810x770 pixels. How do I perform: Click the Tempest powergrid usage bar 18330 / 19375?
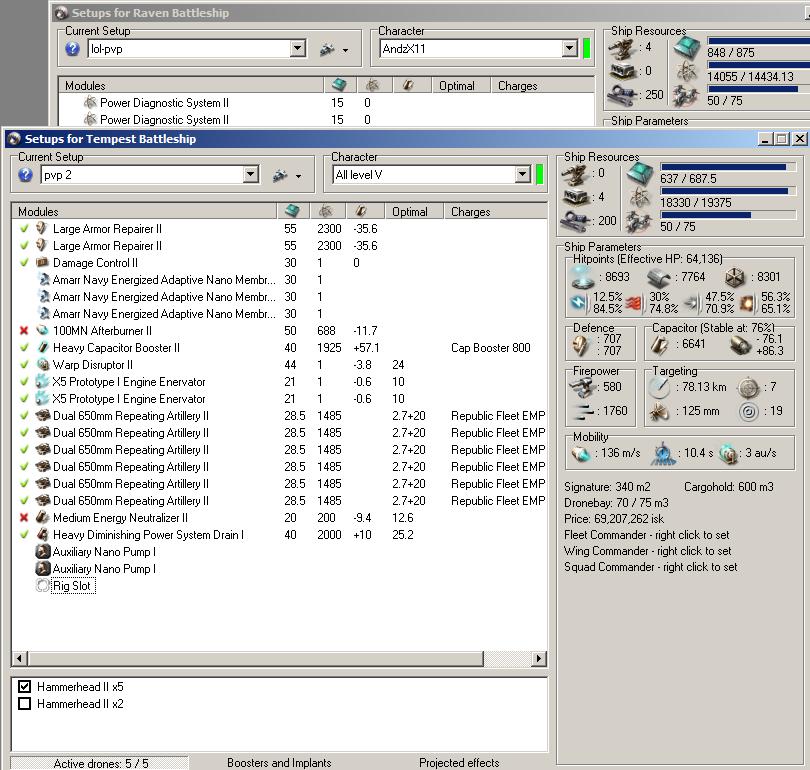click(728, 191)
